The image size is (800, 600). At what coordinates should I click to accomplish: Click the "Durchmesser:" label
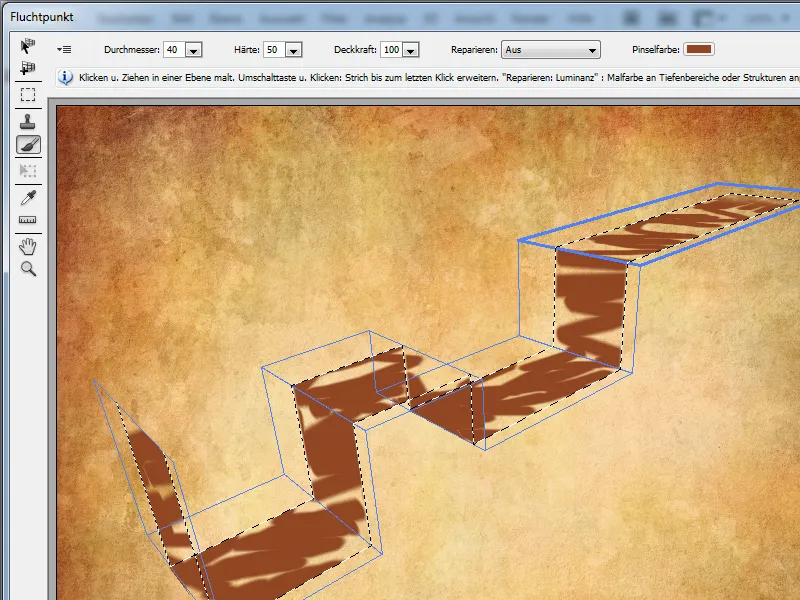[132, 49]
